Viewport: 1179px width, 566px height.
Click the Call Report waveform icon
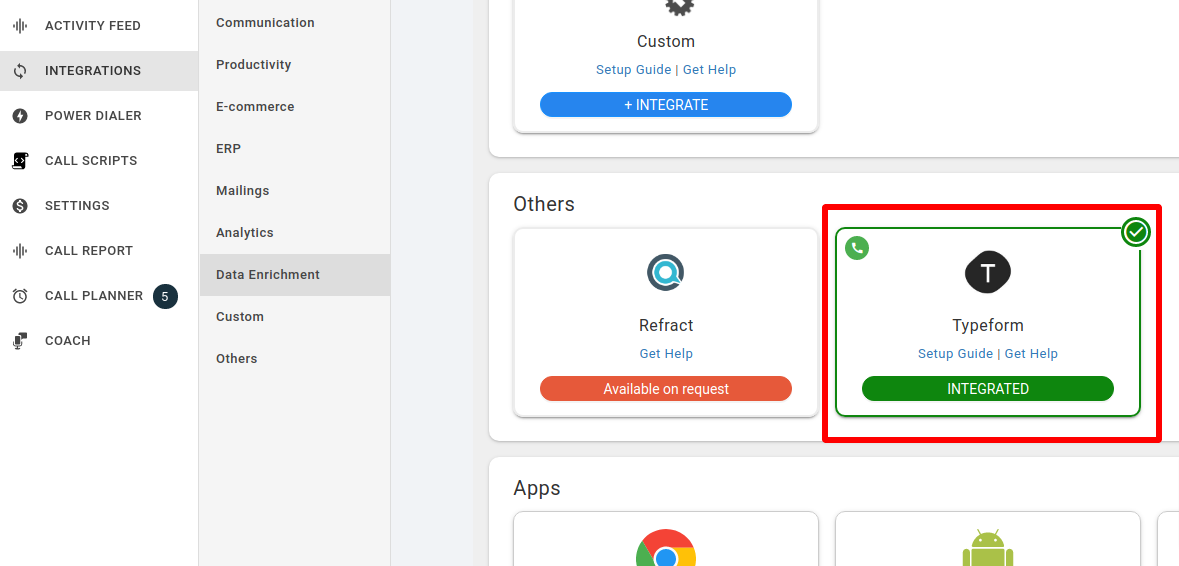pyautogui.click(x=20, y=251)
